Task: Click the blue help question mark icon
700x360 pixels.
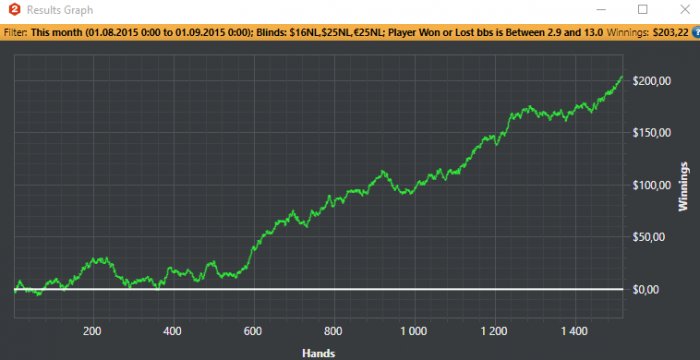Action: point(696,33)
